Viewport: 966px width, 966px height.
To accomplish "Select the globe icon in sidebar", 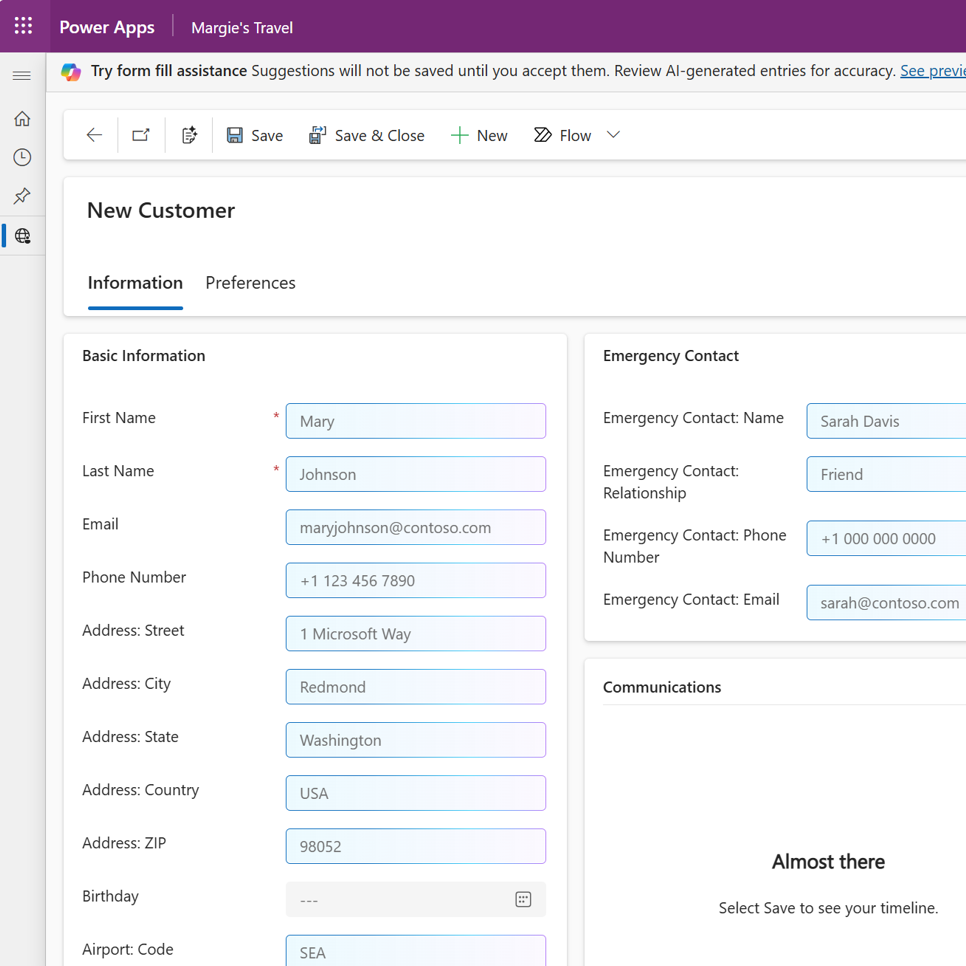I will tap(23, 235).
